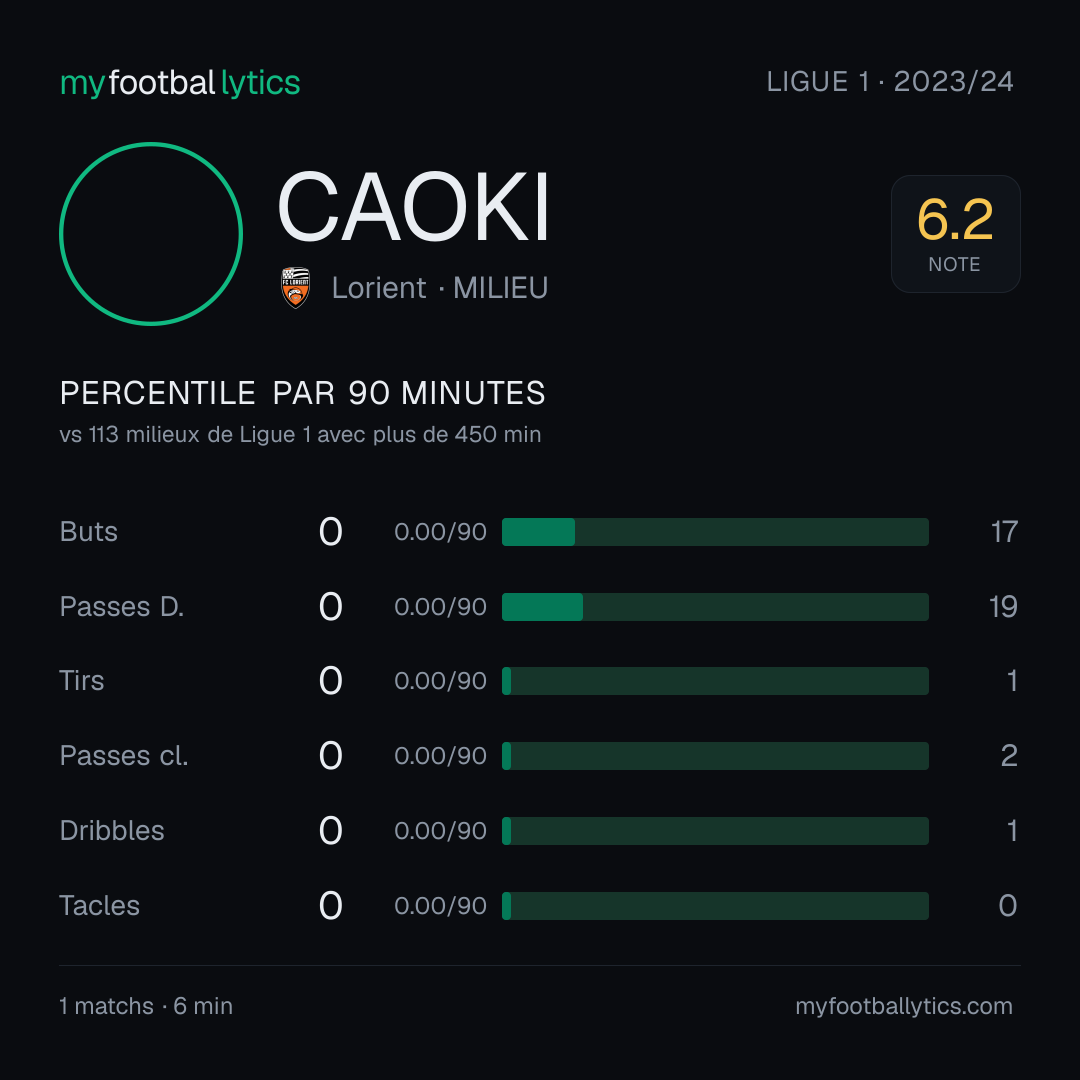Click the myfootballytics logo

pyautogui.click(x=180, y=83)
